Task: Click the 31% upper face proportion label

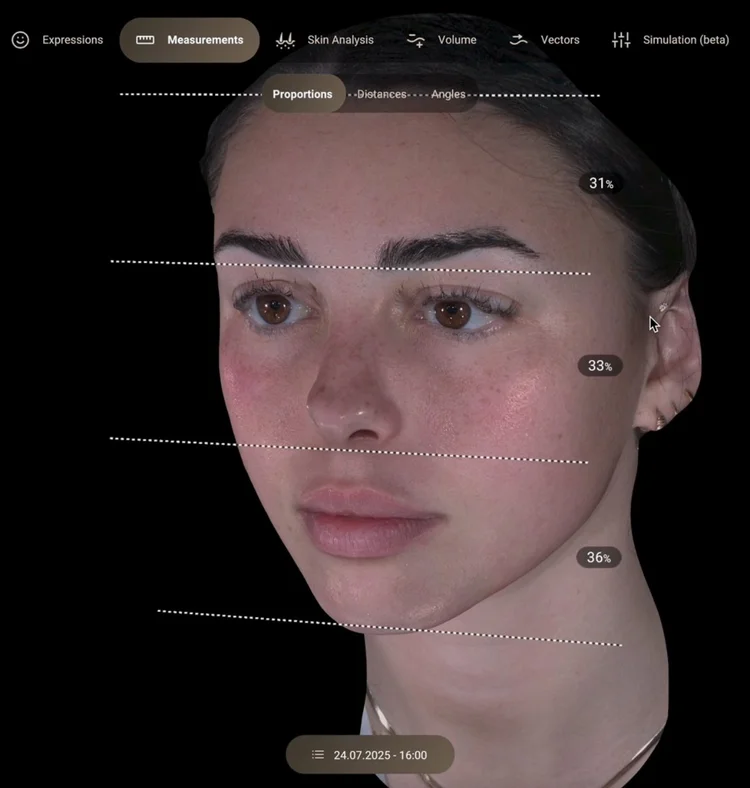Action: point(601,183)
